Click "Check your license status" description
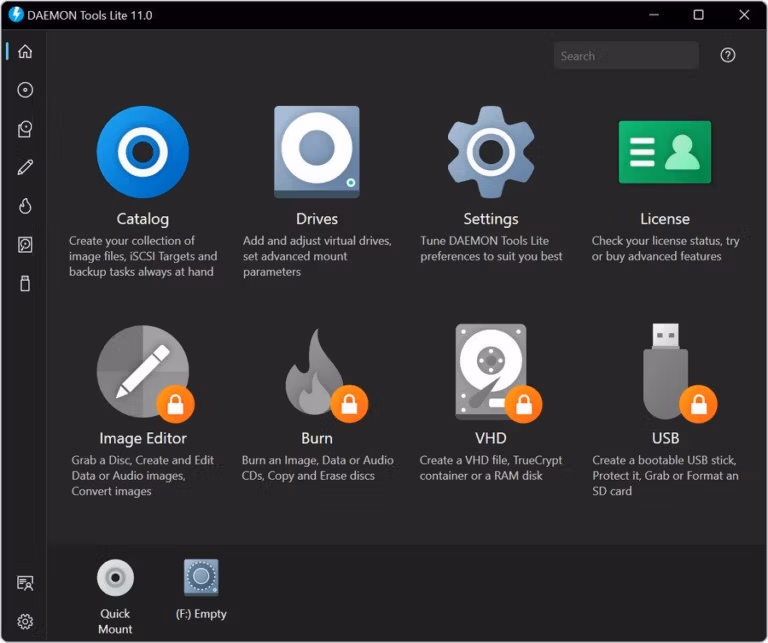The width and height of the screenshot is (768, 643). (x=665, y=248)
